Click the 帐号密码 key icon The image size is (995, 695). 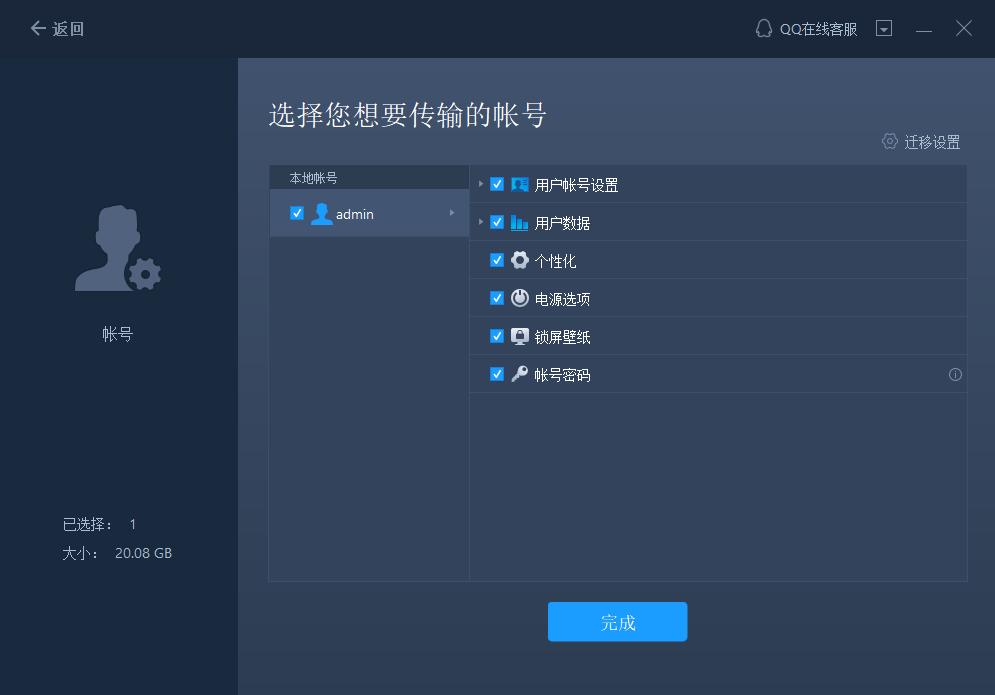[518, 374]
